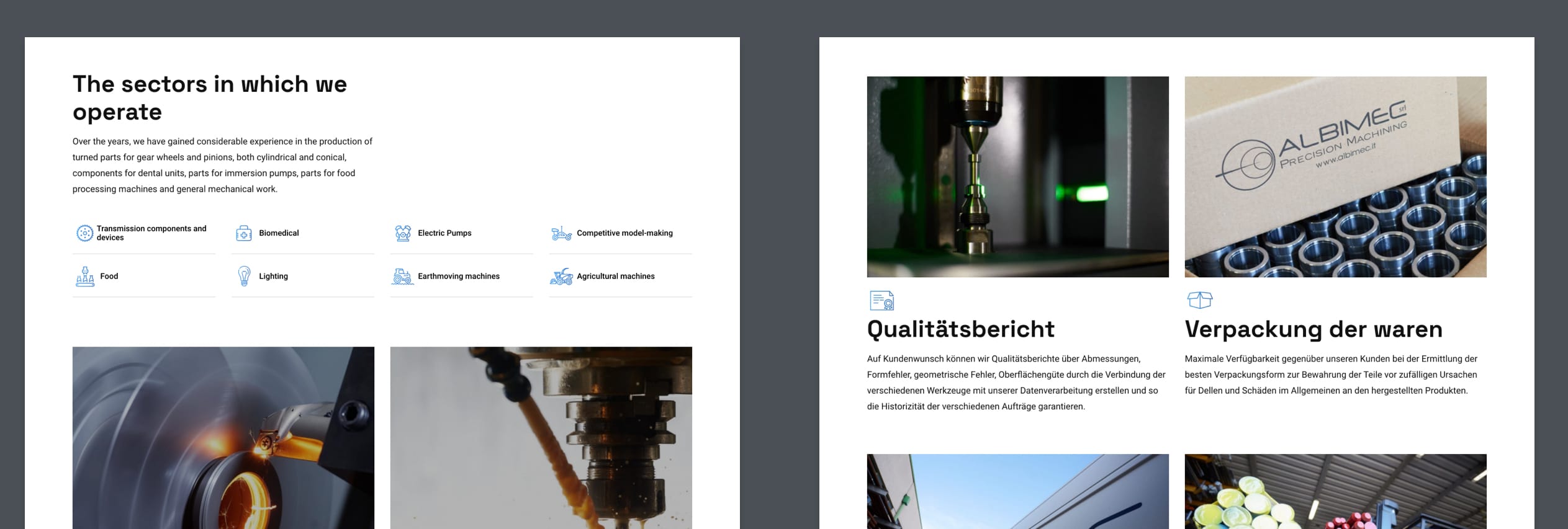The height and width of the screenshot is (529, 1568).
Task: Click the Electric Pumps engine icon
Action: pyautogui.click(x=403, y=233)
